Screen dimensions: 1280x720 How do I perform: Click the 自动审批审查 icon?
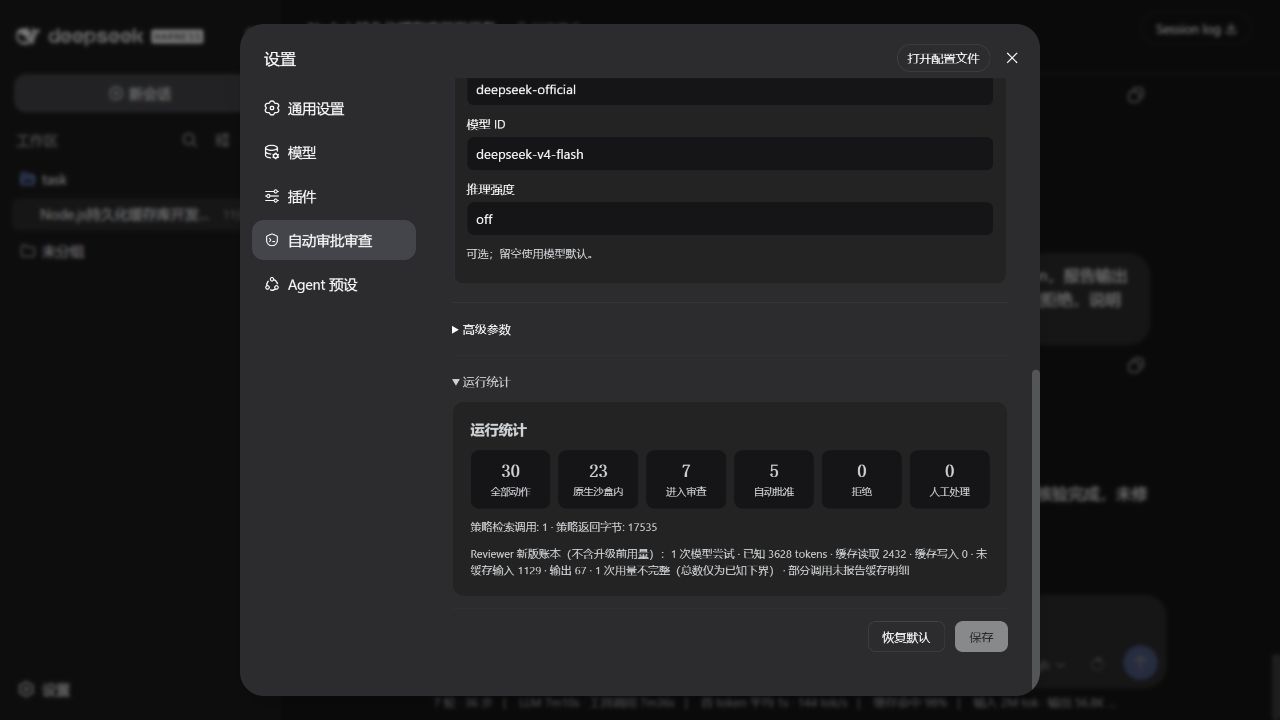click(272, 240)
